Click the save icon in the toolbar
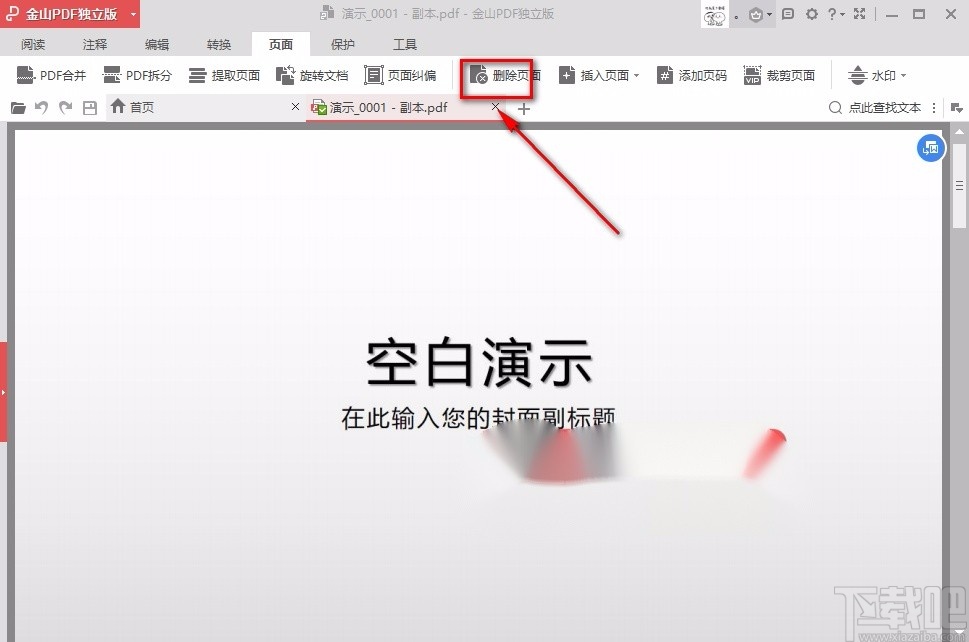The height and width of the screenshot is (642, 969). coord(89,107)
